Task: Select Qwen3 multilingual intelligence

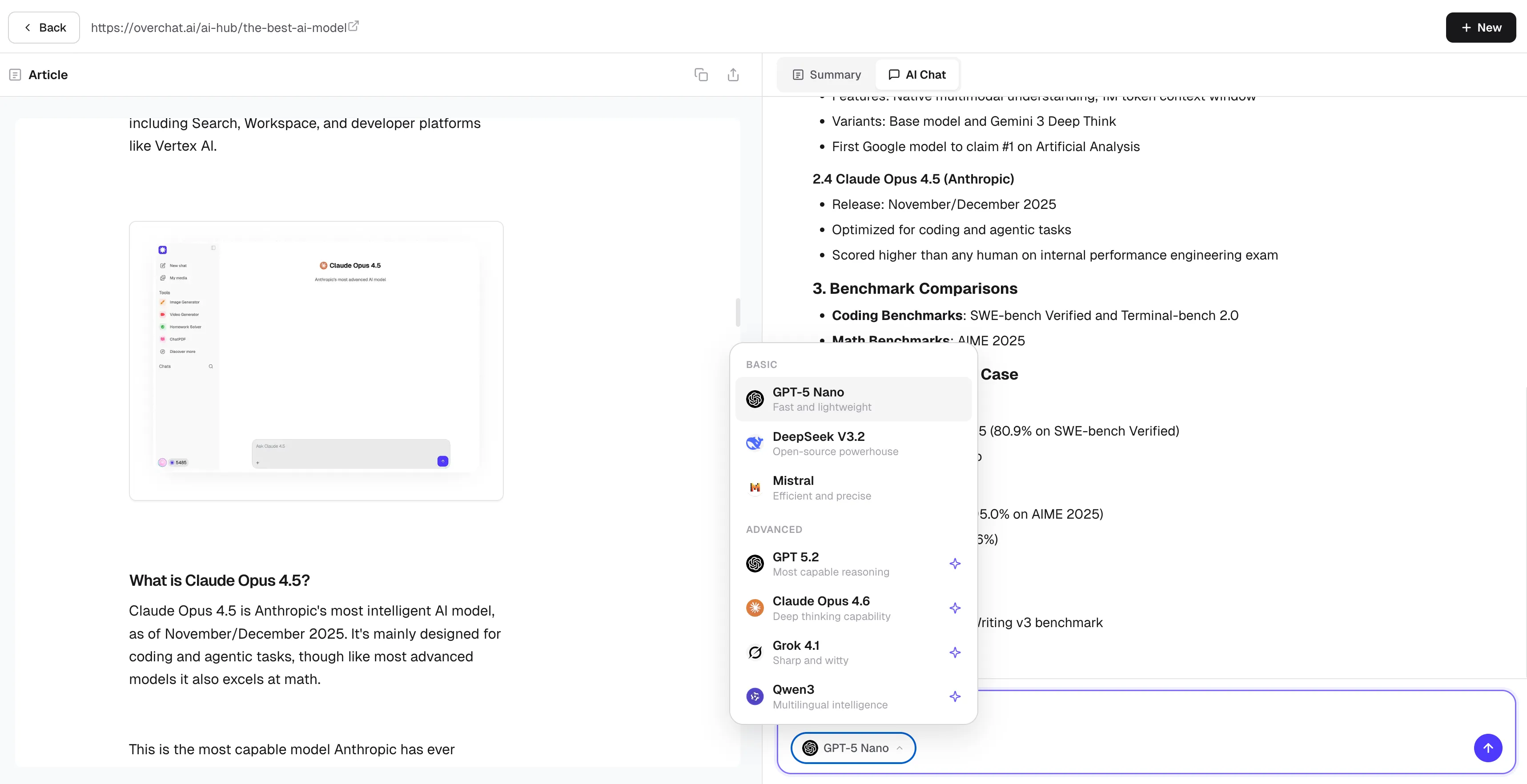Action: tap(830, 696)
